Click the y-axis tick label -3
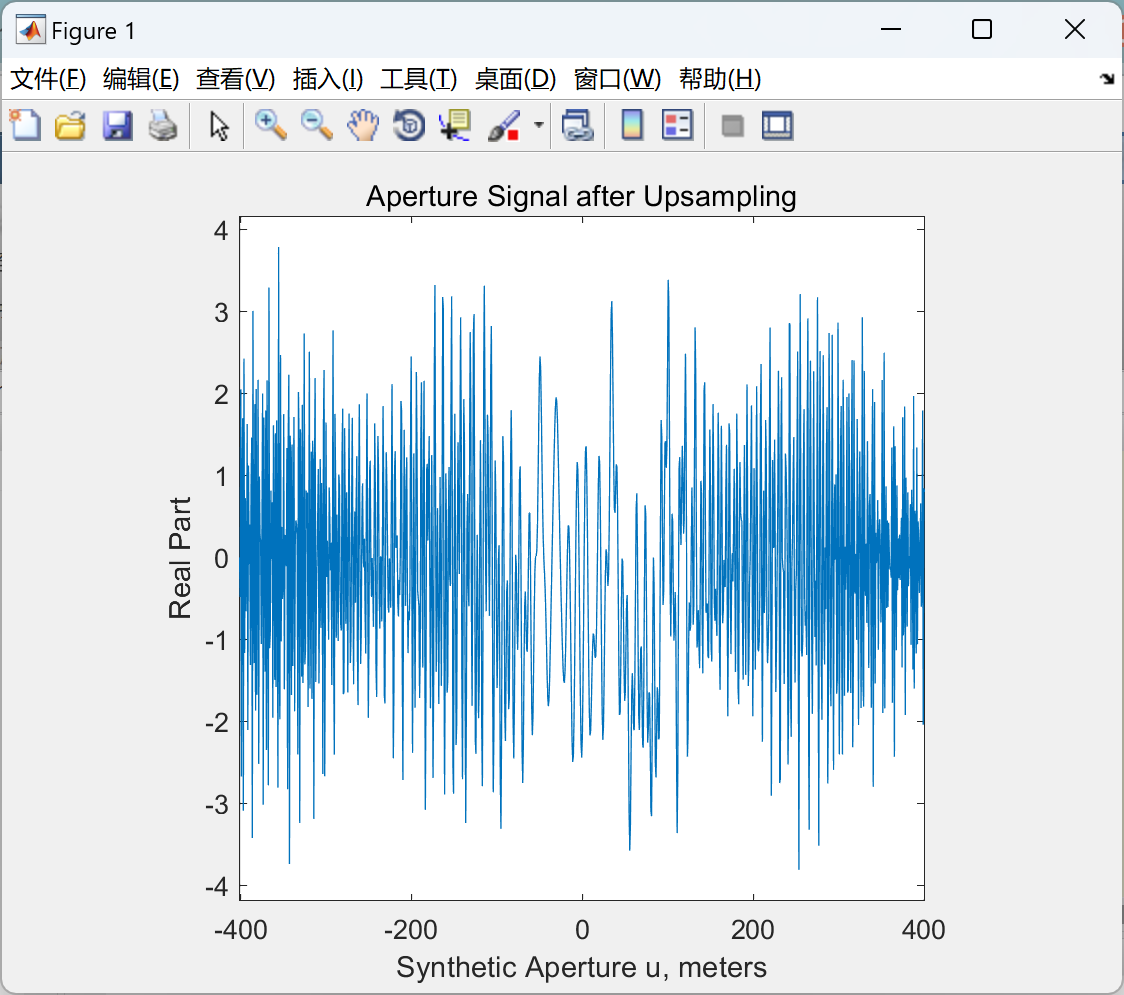Viewport: 1124px width, 995px height. (216, 805)
